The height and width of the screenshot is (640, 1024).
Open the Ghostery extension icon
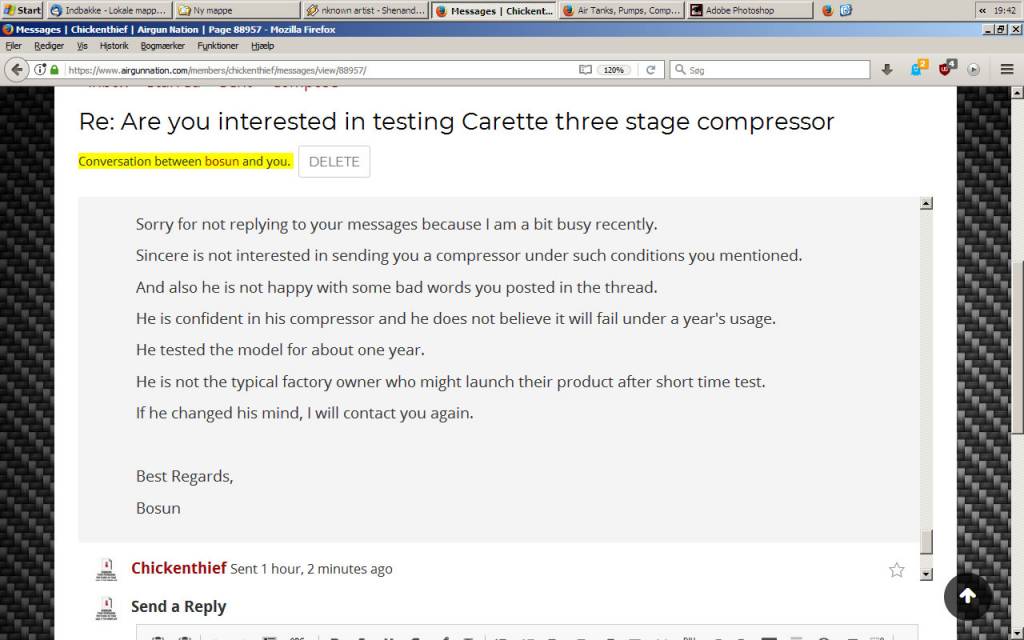(x=918, y=69)
